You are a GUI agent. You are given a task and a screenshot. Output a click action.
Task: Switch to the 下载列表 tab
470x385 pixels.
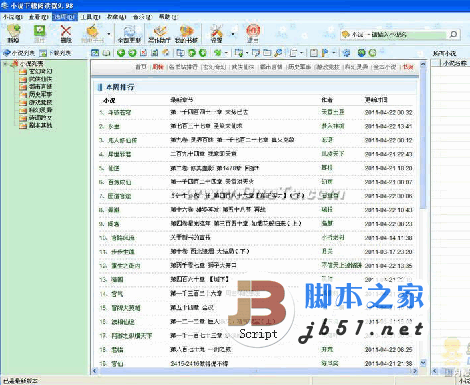pyautogui.click(x=55, y=53)
